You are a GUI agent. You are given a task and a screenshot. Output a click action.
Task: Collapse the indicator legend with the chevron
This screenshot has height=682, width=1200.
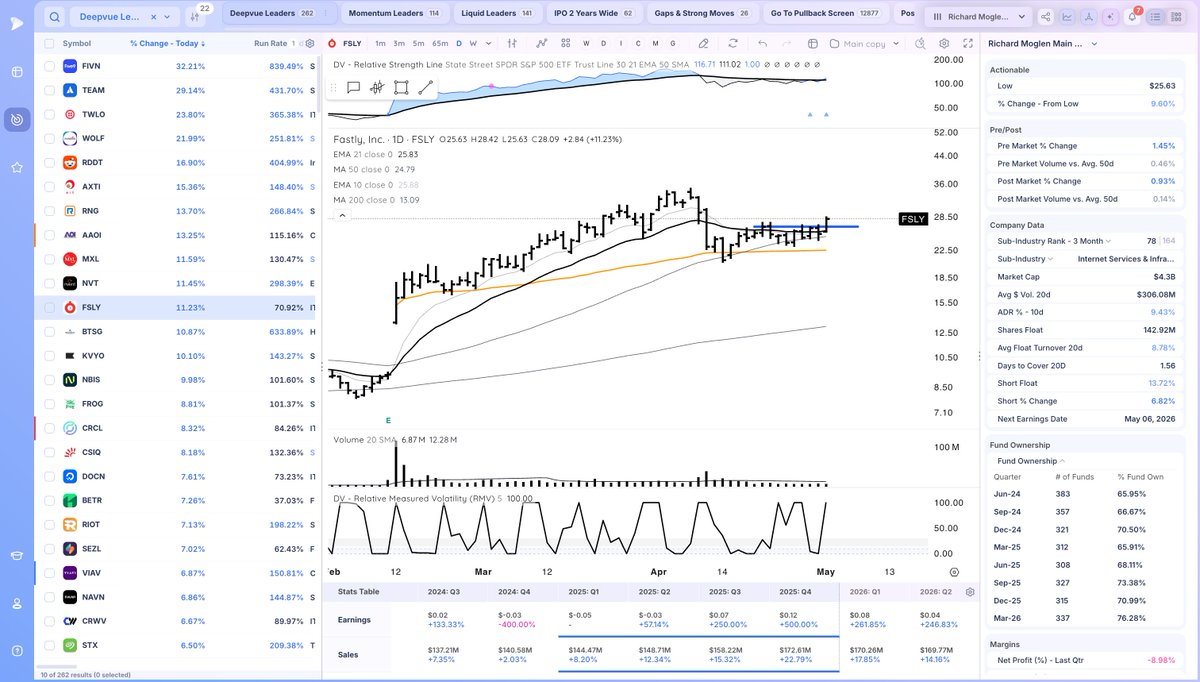point(342,215)
